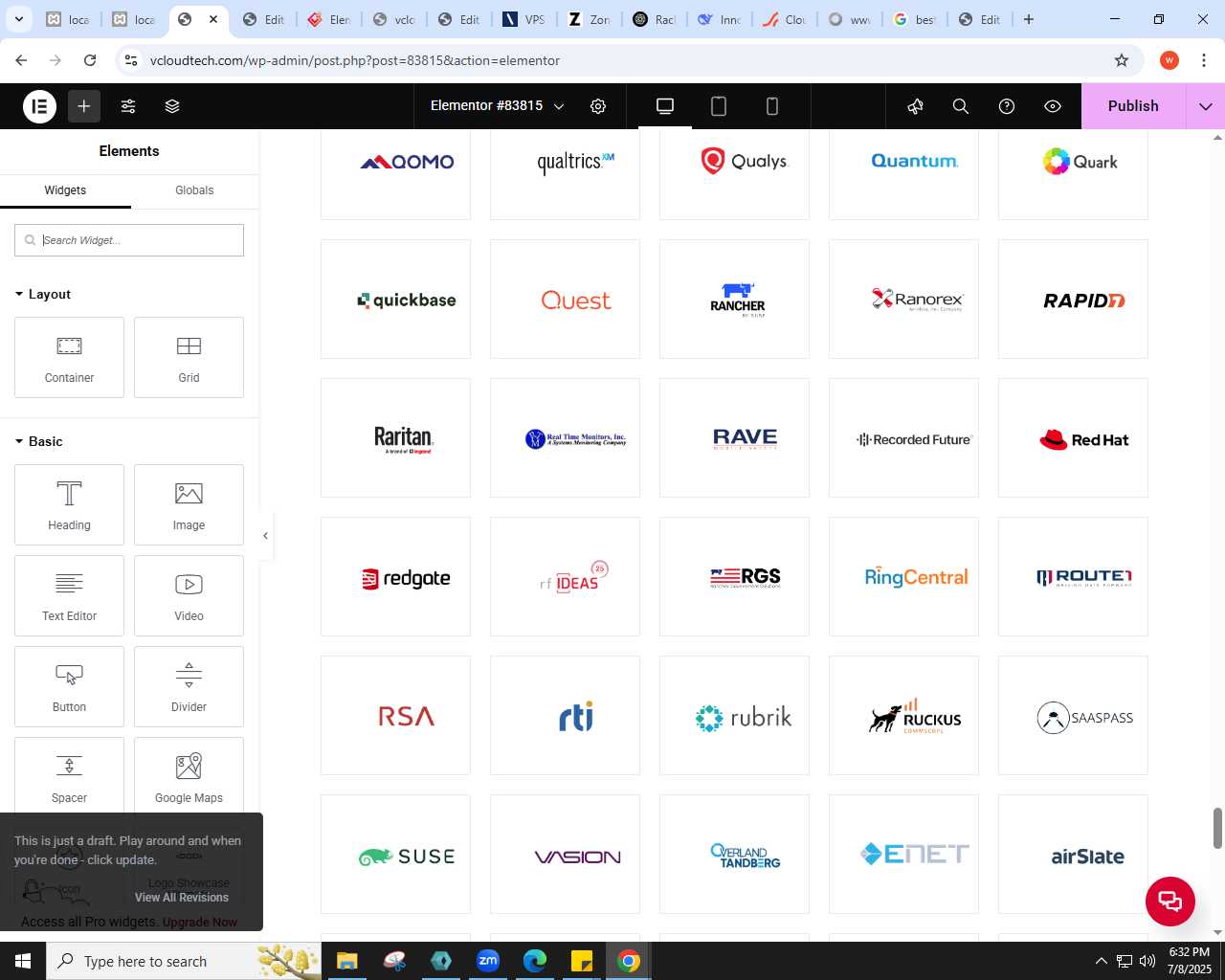Show hidden system tray icons
Viewport: 1225px width, 980px height.
coord(1101,961)
